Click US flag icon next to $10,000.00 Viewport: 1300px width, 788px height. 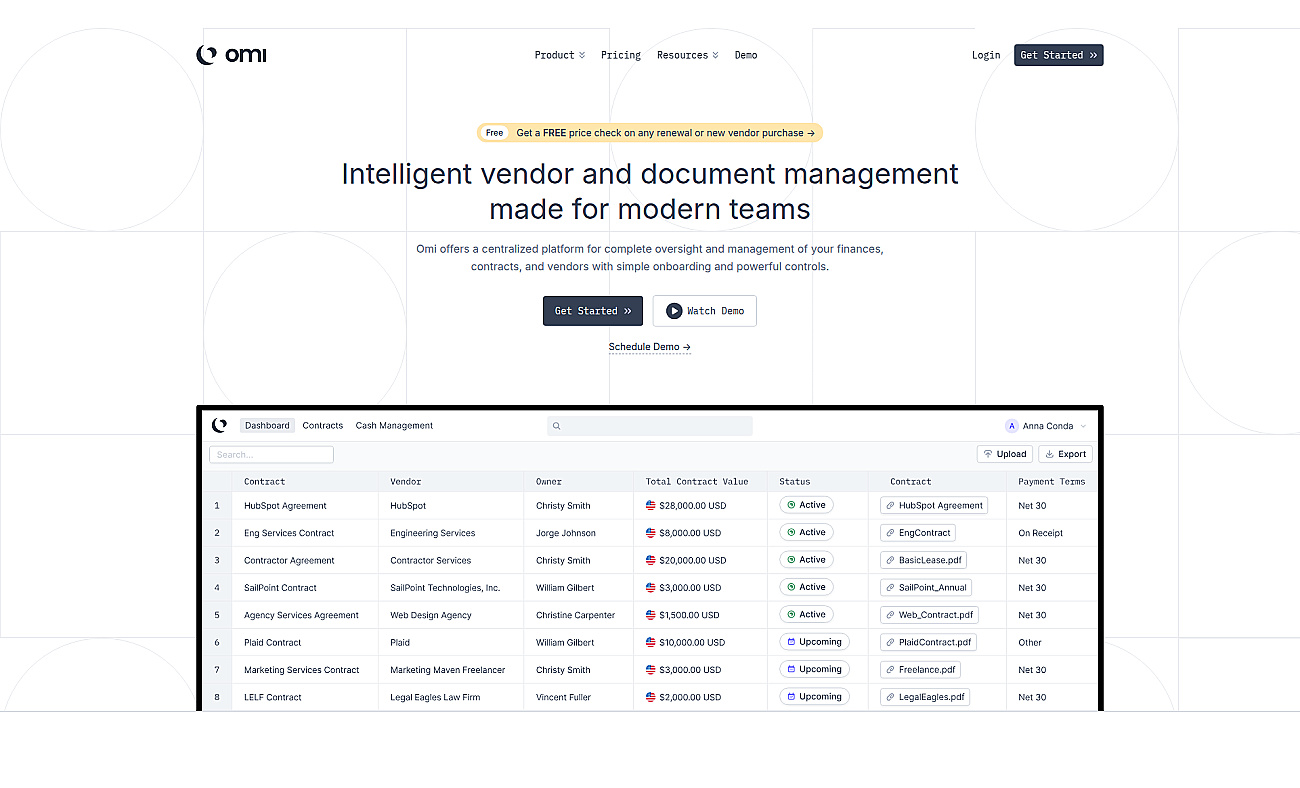[650, 642]
